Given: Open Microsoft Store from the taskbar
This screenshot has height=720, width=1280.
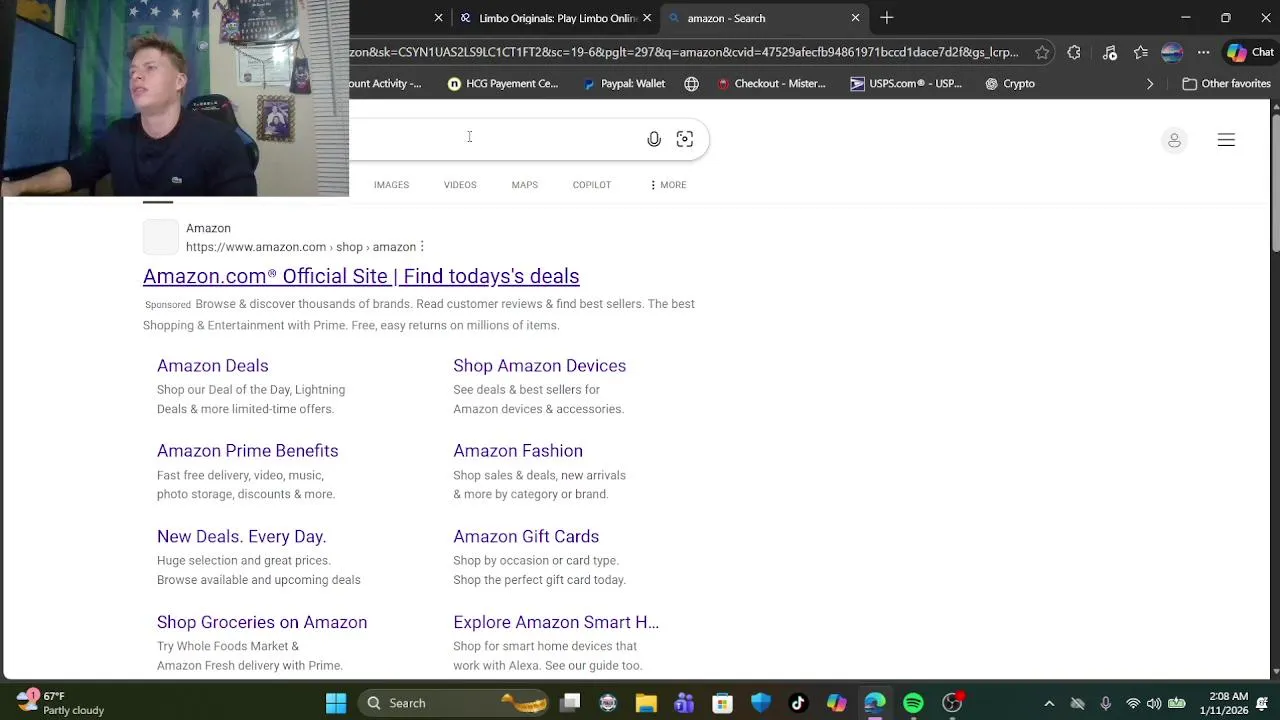Looking at the screenshot, I should pyautogui.click(x=722, y=703).
